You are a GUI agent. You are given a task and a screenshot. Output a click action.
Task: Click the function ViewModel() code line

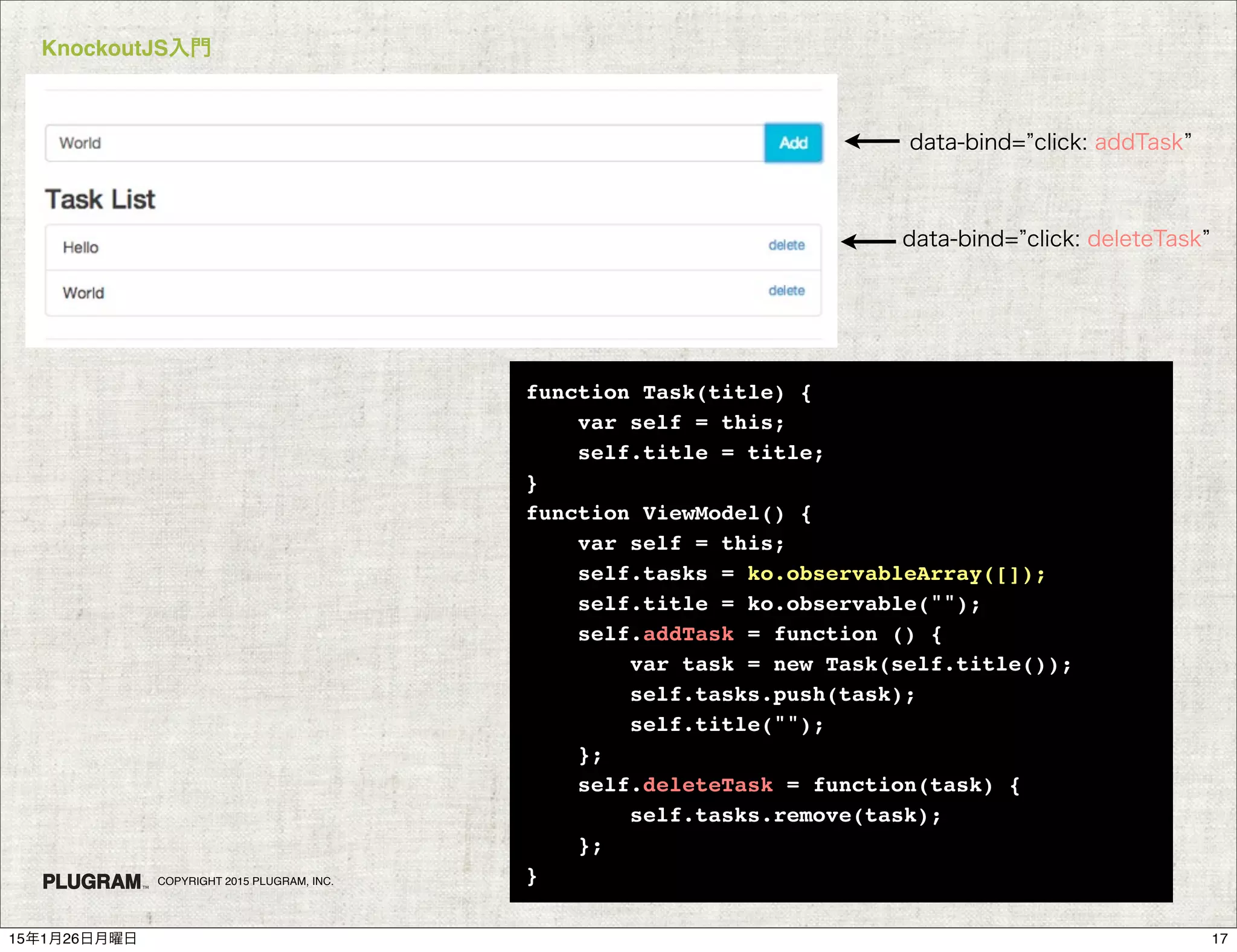coord(667,513)
